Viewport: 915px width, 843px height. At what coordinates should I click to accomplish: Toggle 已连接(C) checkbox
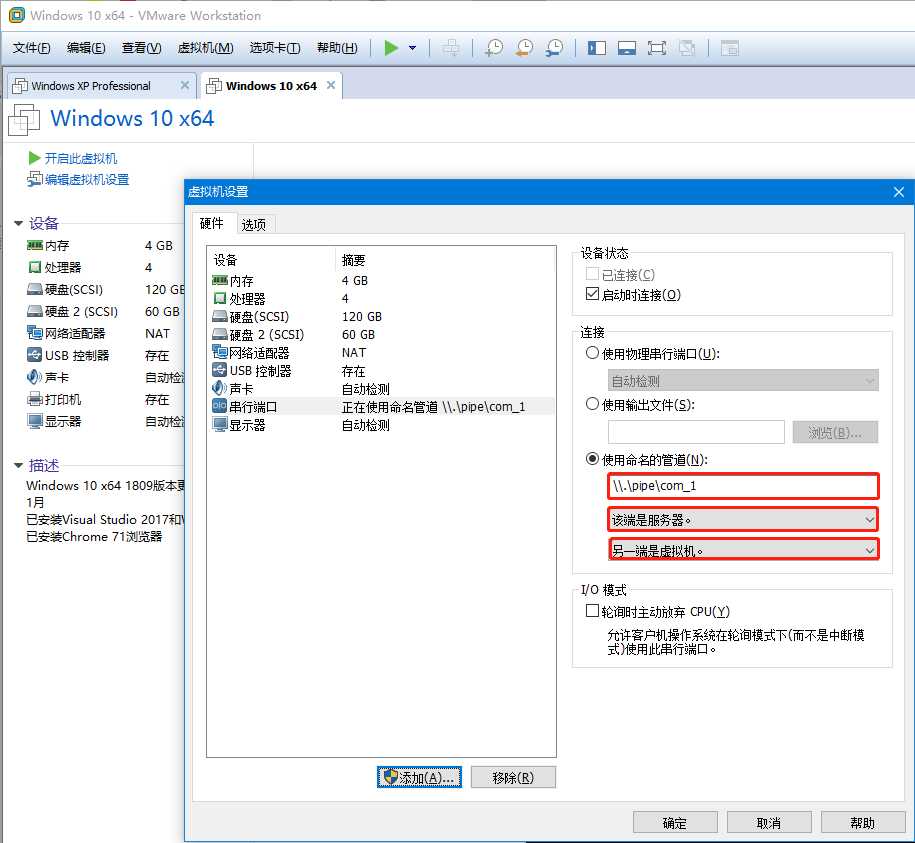pyautogui.click(x=592, y=274)
